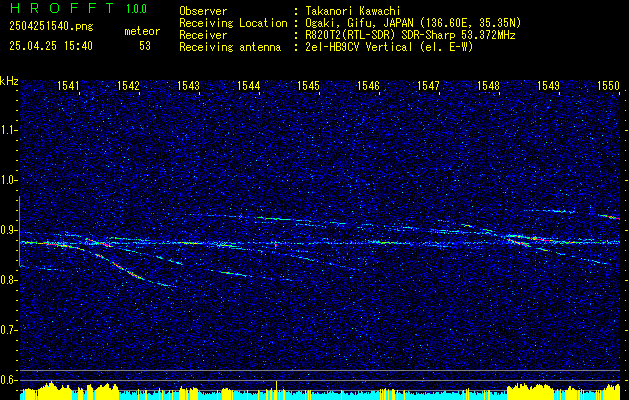
Task: Click the Observer label
Action: coord(203,11)
